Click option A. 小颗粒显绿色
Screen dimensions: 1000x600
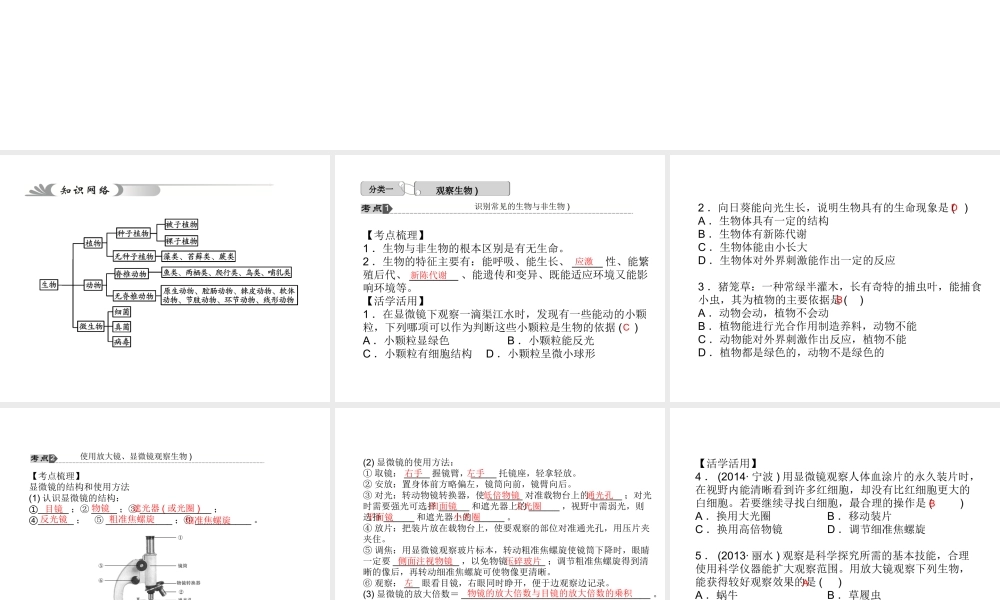tap(406, 340)
